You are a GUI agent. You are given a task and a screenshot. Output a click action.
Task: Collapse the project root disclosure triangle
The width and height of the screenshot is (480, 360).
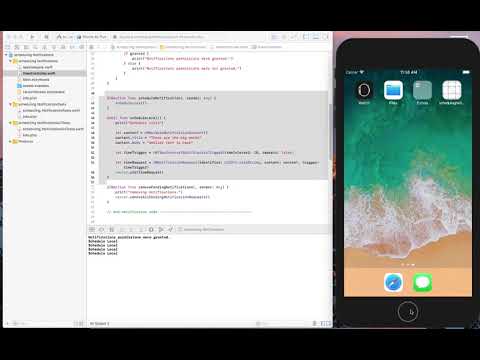pyautogui.click(x=6, y=55)
